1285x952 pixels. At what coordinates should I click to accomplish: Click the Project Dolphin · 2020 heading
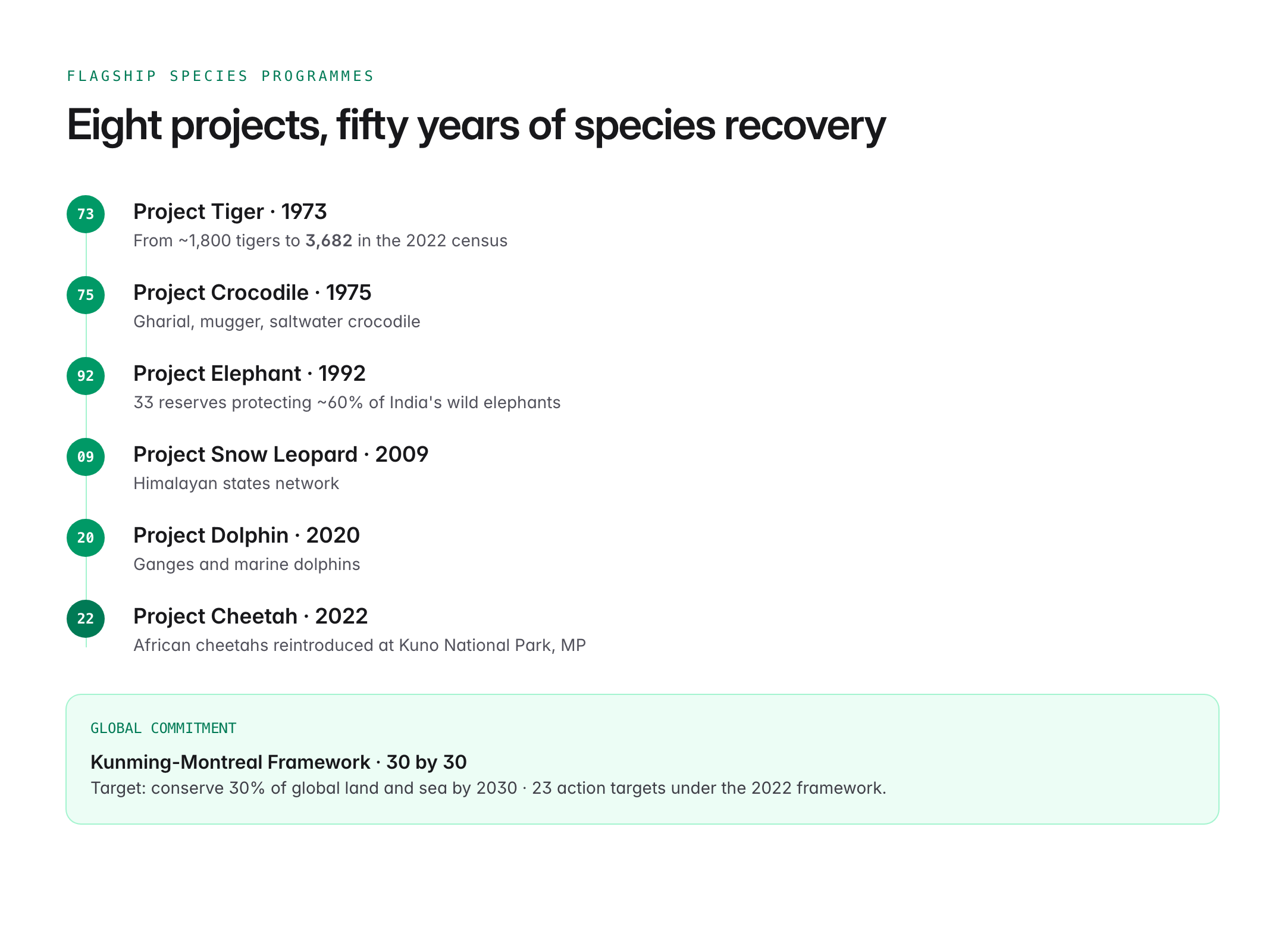(x=246, y=535)
